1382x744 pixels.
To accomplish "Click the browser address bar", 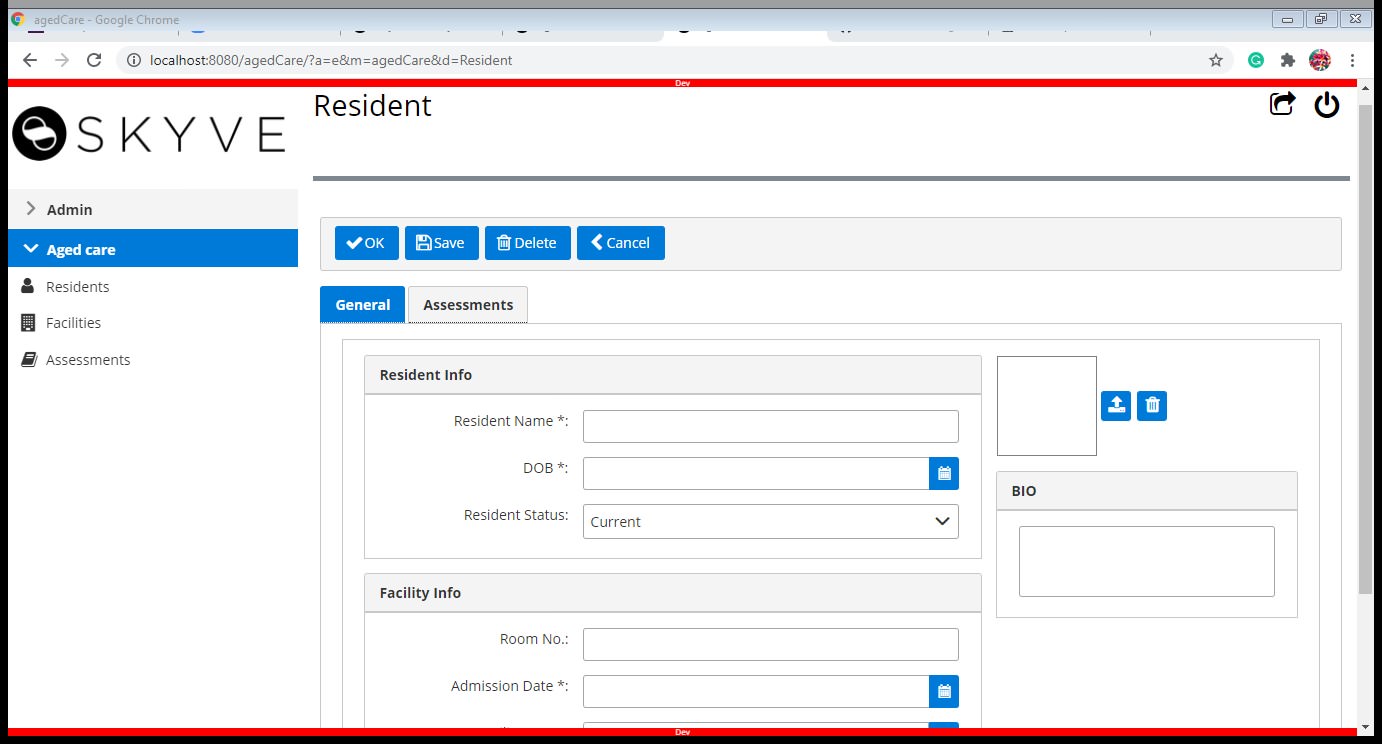I will click(x=675, y=60).
